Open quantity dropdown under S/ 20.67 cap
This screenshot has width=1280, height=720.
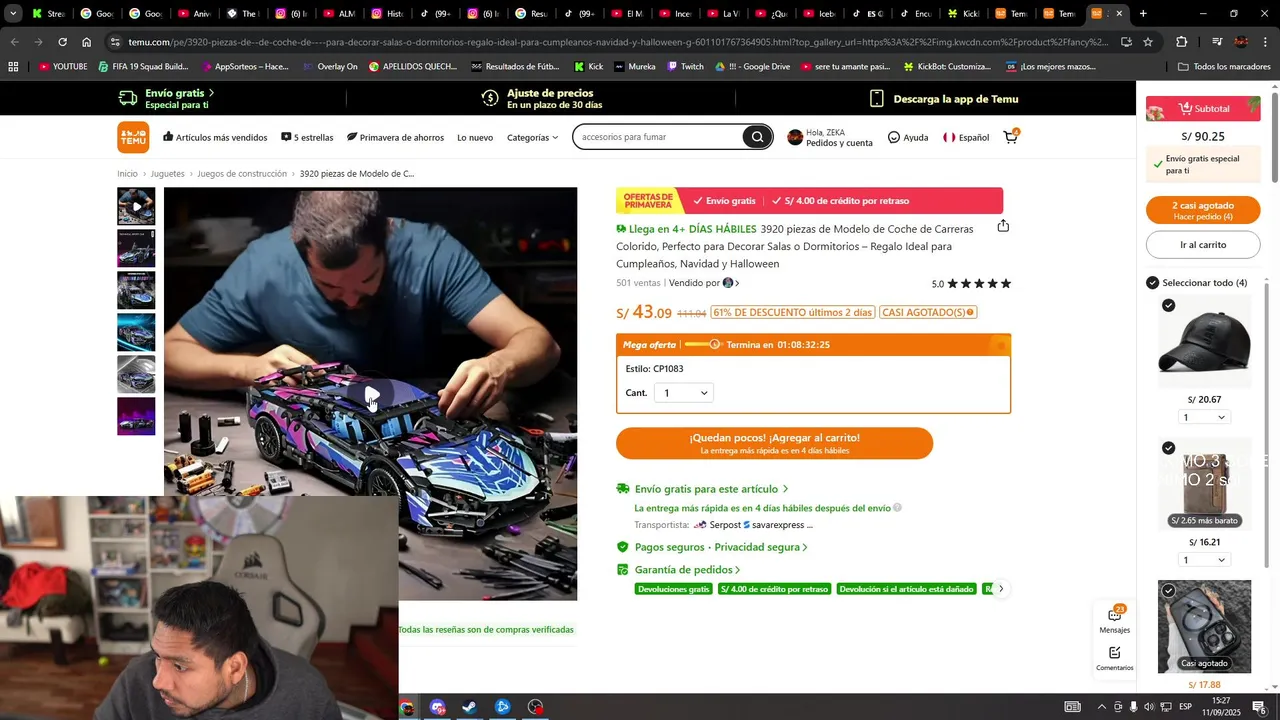click(x=1204, y=417)
